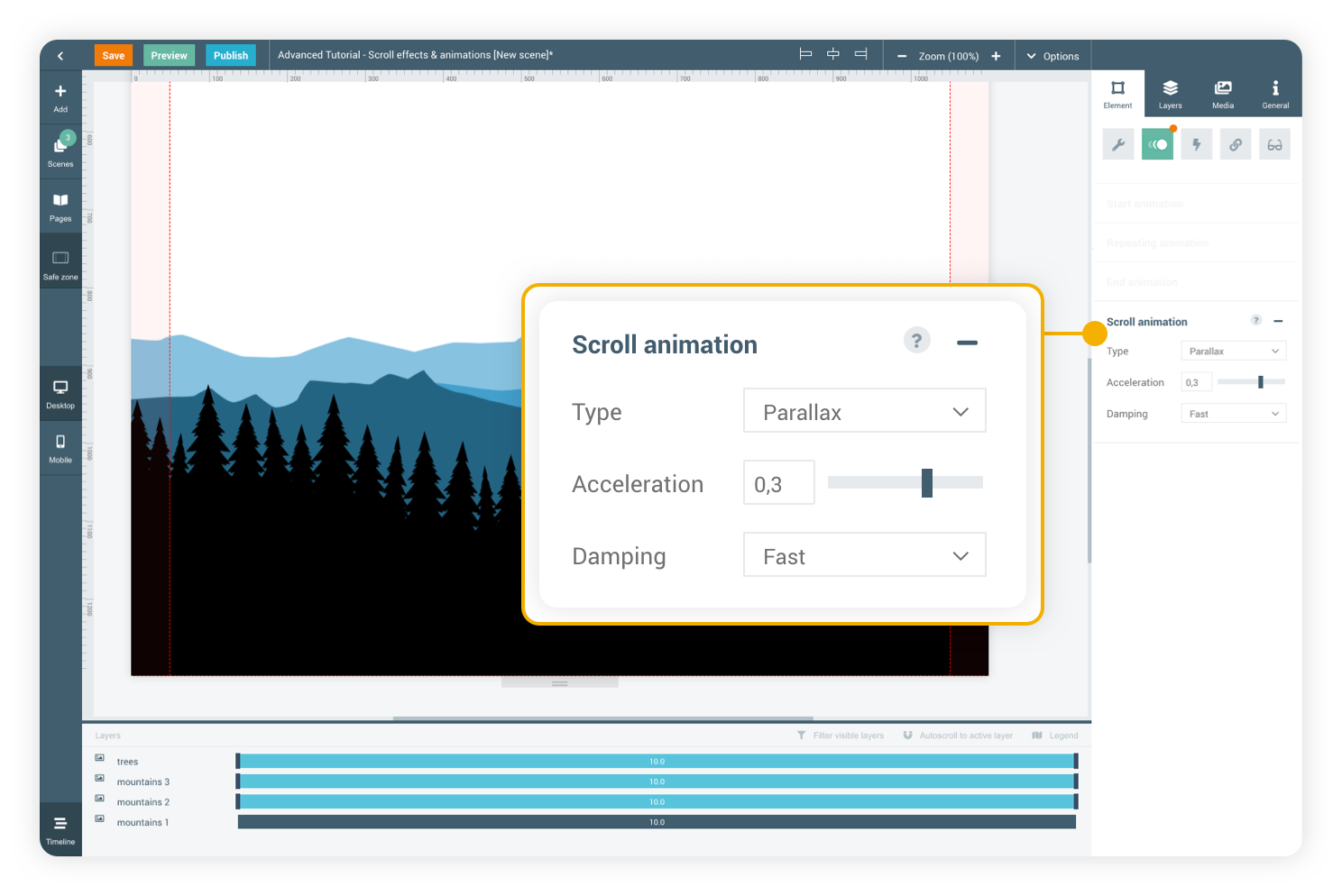The width and height of the screenshot is (1342, 896).
Task: Expand the Options menu
Action: pyautogui.click(x=1052, y=56)
